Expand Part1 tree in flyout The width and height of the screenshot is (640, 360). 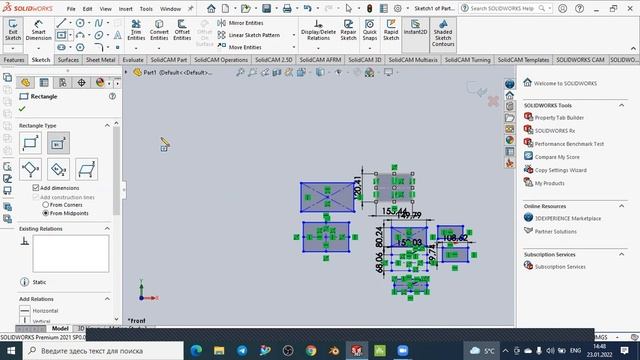[x=126, y=72]
